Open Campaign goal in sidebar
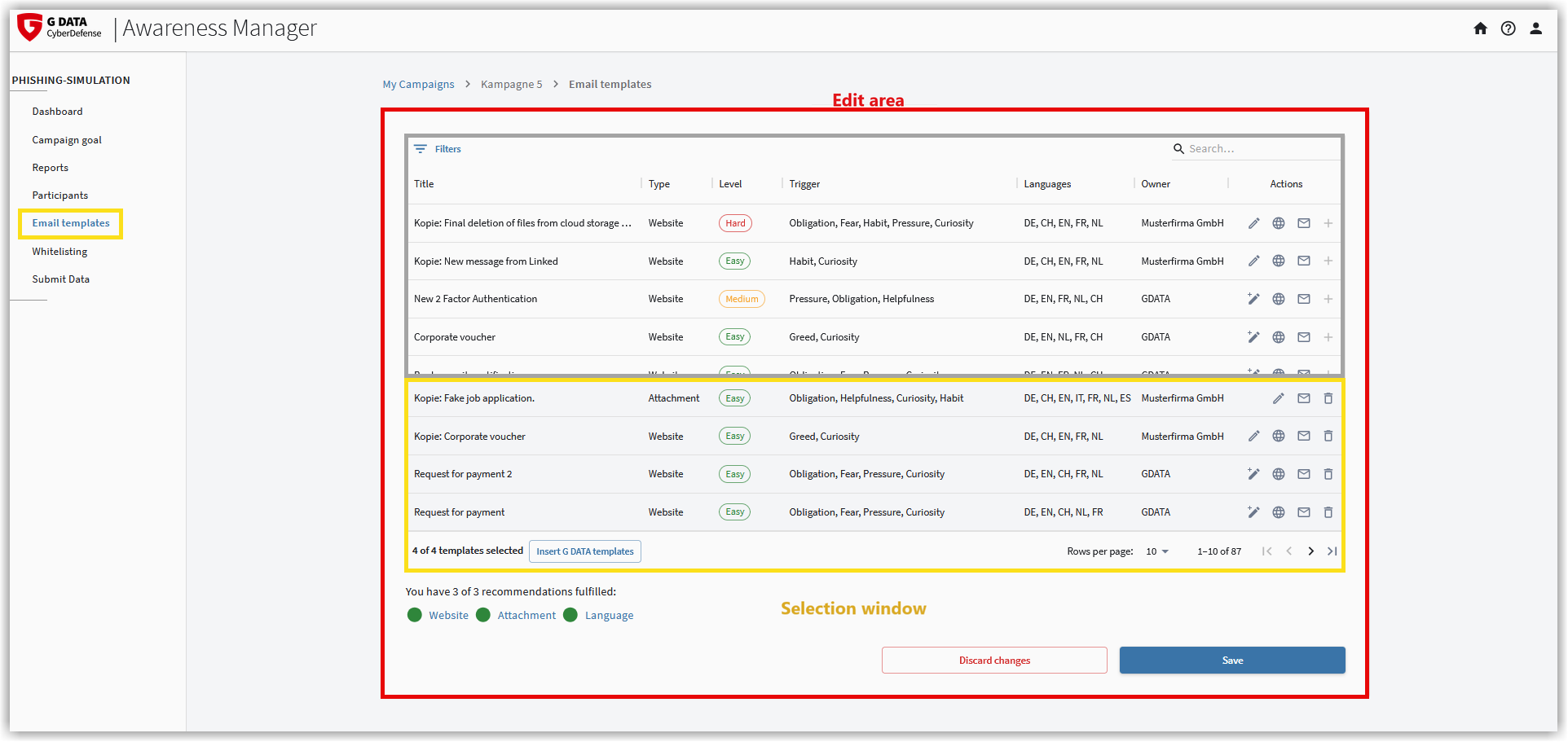 (x=67, y=140)
